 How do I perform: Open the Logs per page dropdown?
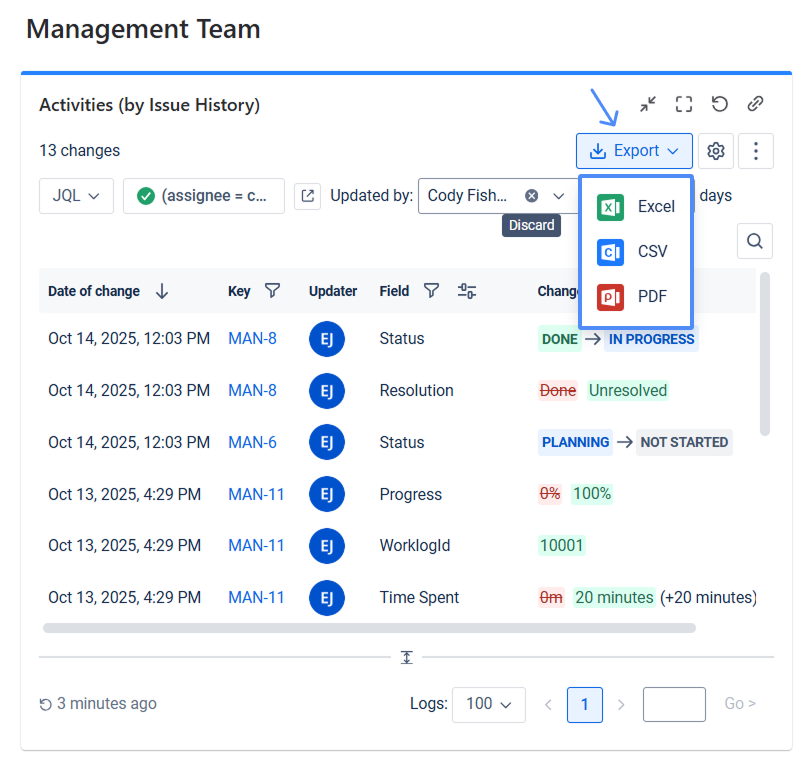pos(489,704)
